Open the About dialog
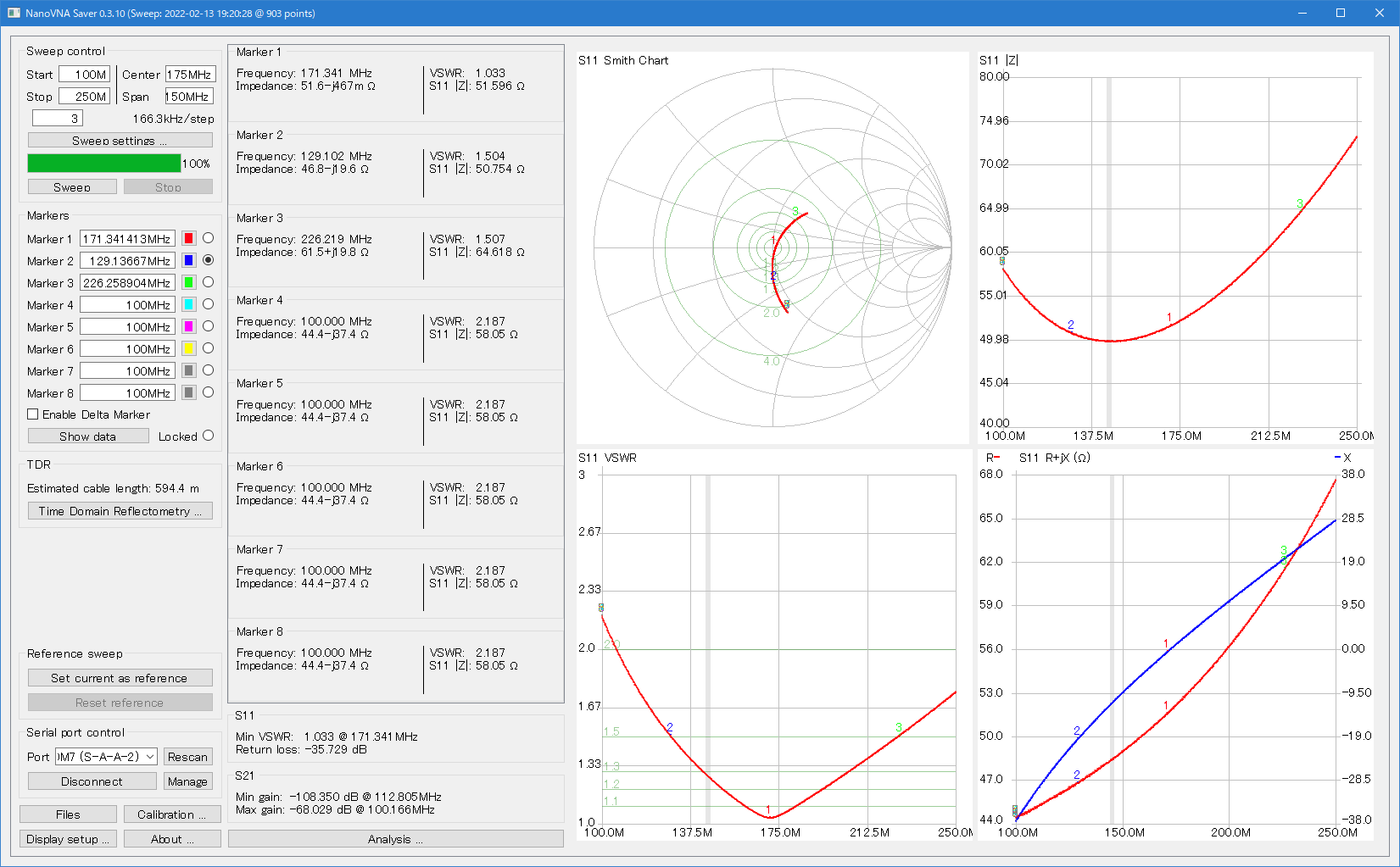Image resolution: width=1400 pixels, height=867 pixels. 172,839
